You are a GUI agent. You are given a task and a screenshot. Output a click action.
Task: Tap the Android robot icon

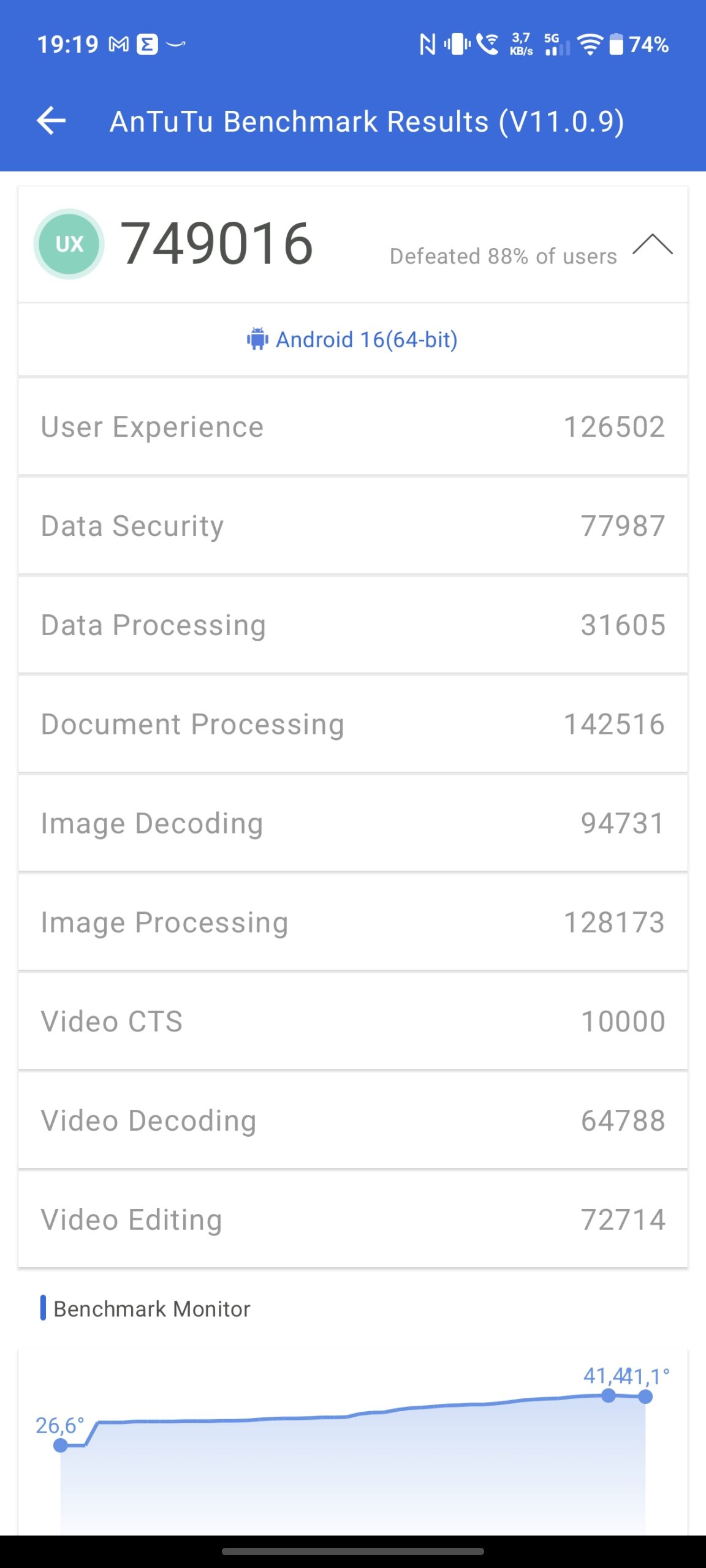pos(257,339)
